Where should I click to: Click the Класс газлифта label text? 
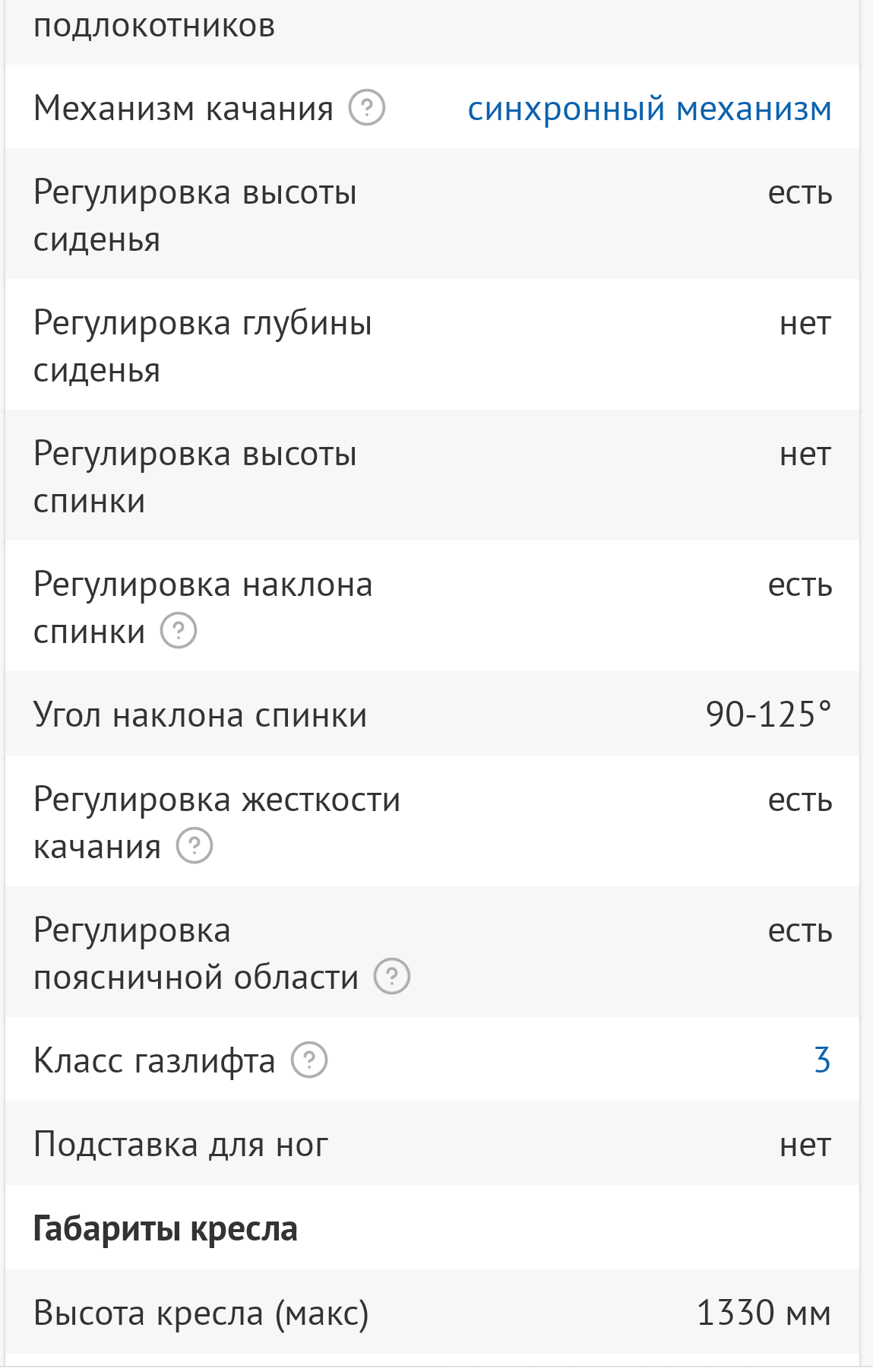154,1061
